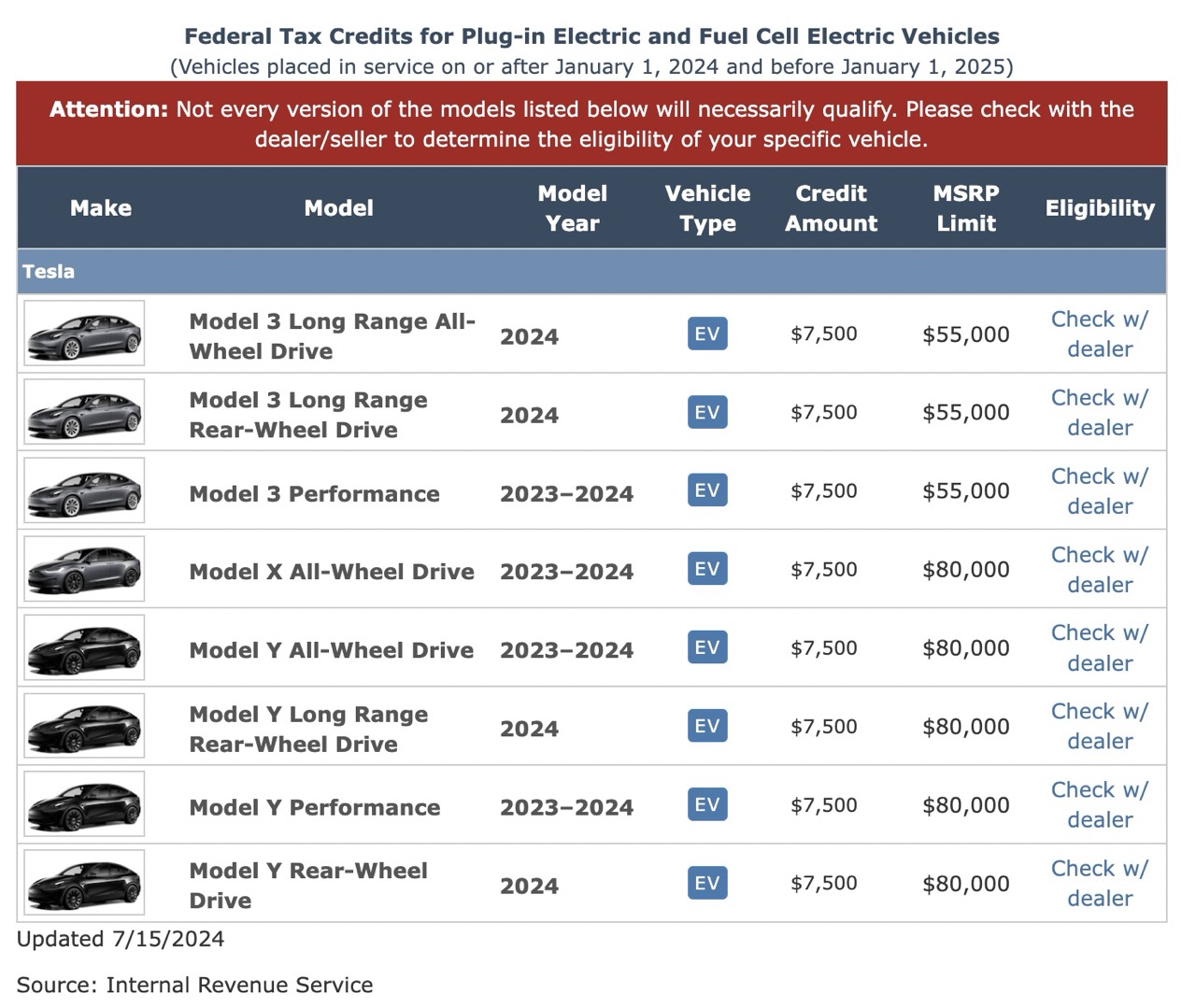The image size is (1196, 1008).
Task: Click EV badge in Model Y All-Wheel Drive row
Action: point(707,647)
